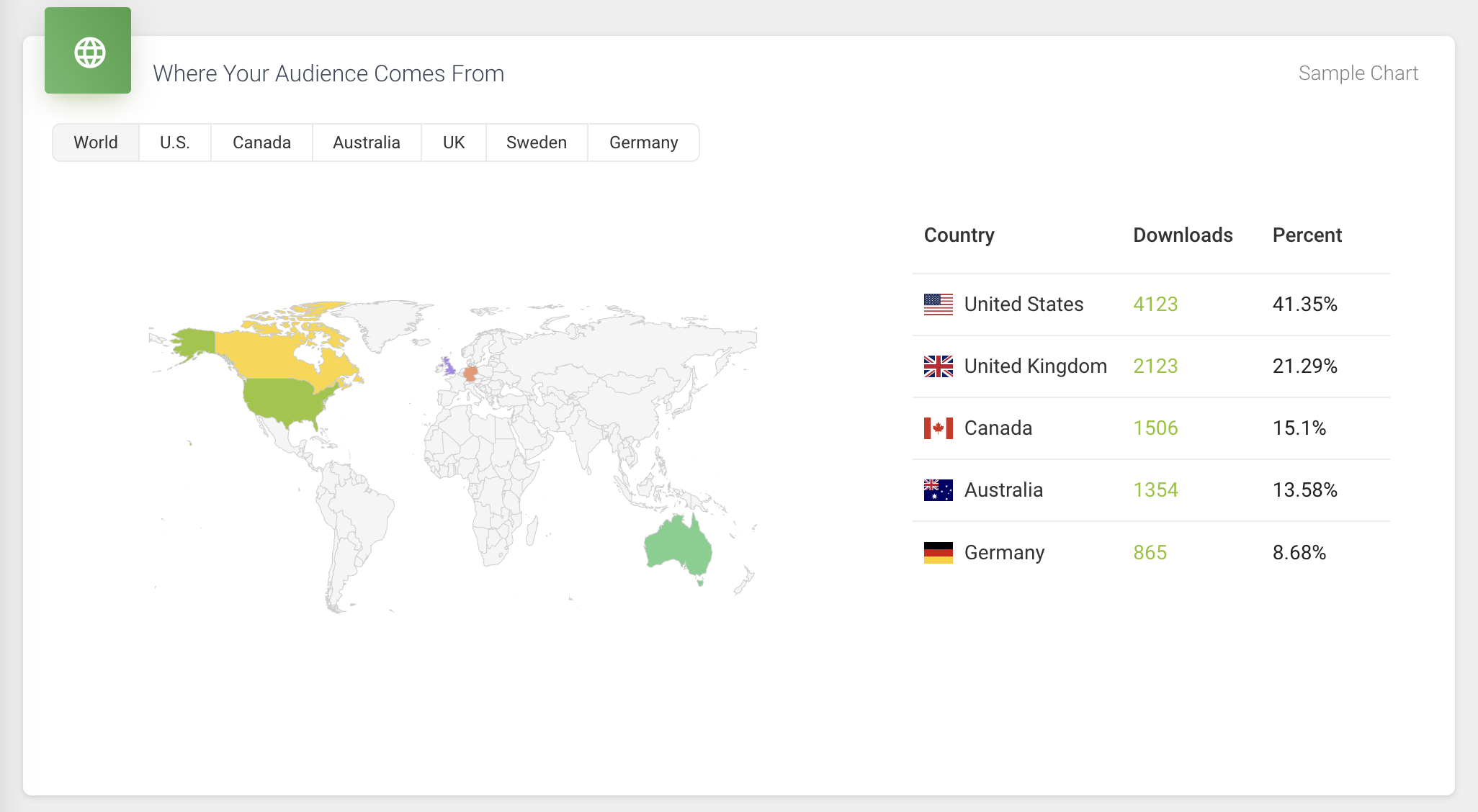Viewport: 1478px width, 812px height.
Task: Open the UK tab view
Action: 453,141
